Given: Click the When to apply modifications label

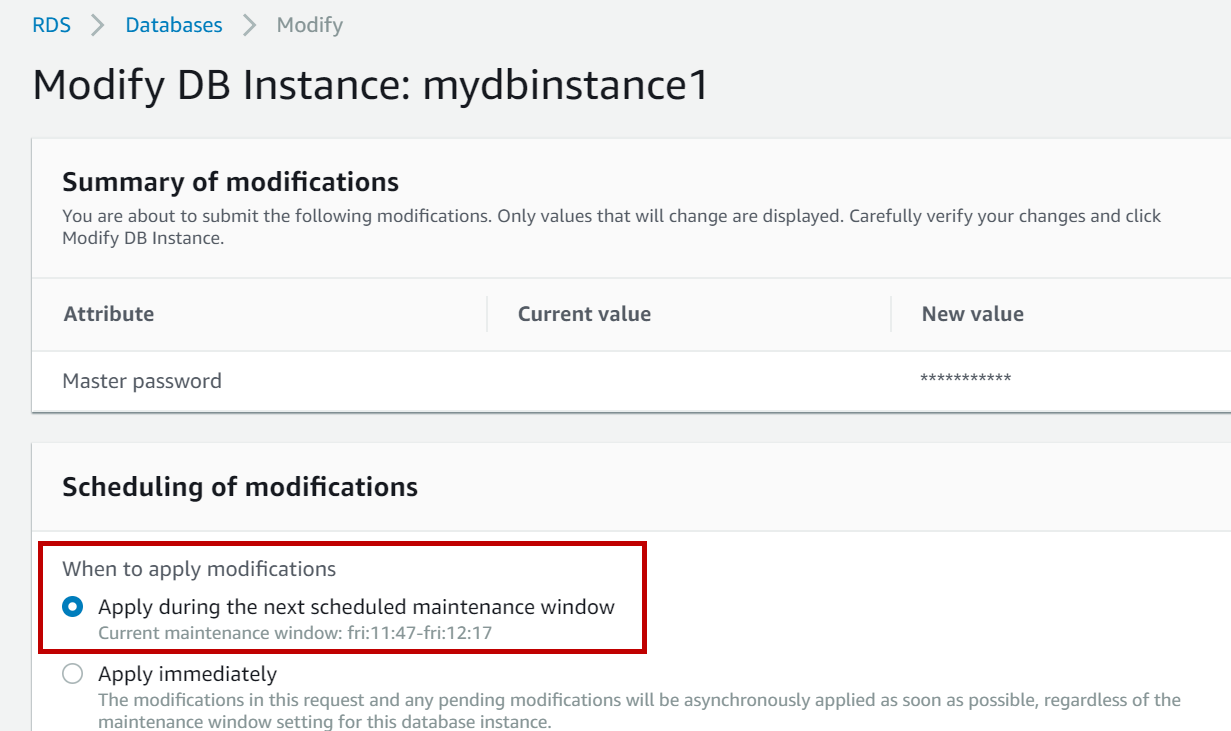Looking at the screenshot, I should (x=199, y=569).
